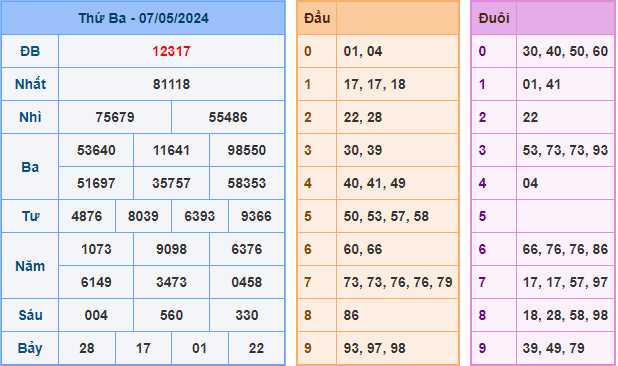Select the Đuôi row 3 values cell

(565, 150)
